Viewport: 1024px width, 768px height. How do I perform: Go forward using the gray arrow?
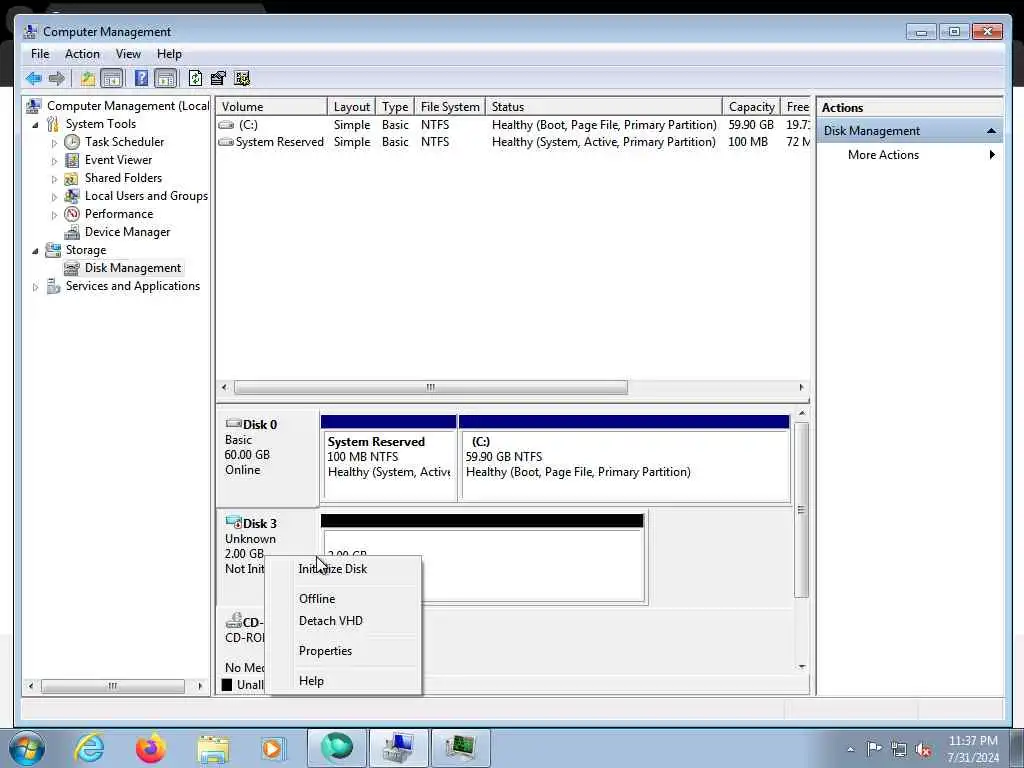57,79
